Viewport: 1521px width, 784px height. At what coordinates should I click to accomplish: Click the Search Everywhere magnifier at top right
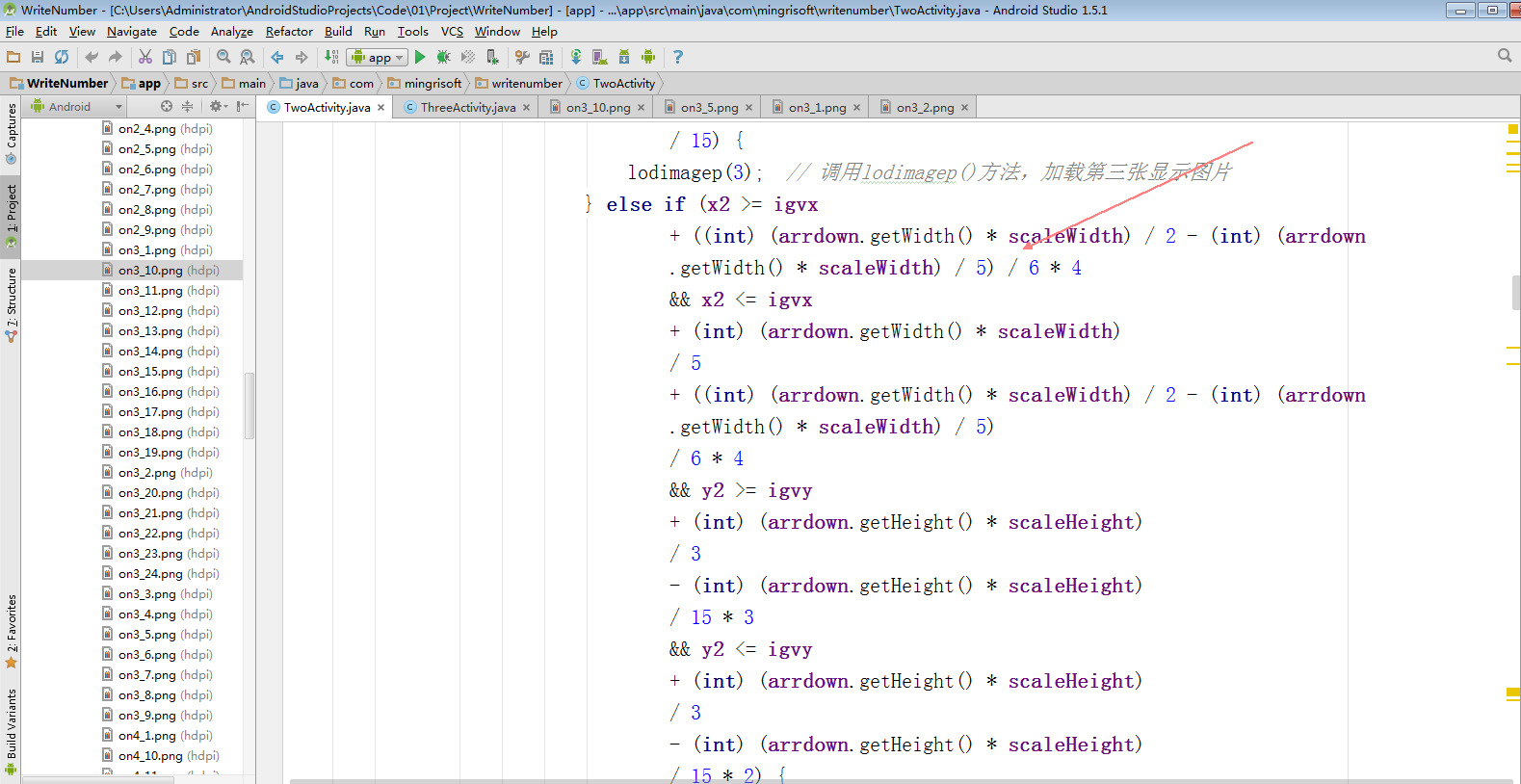[x=1505, y=56]
